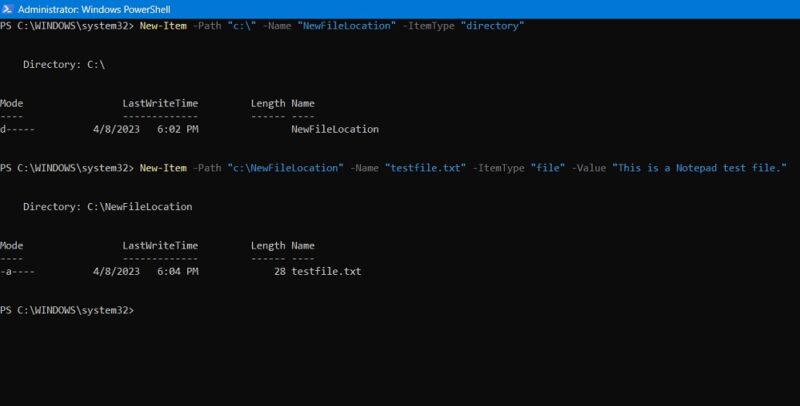Image resolution: width=800 pixels, height=406 pixels.
Task: Click the -a---- mode entry
Action: (17, 271)
